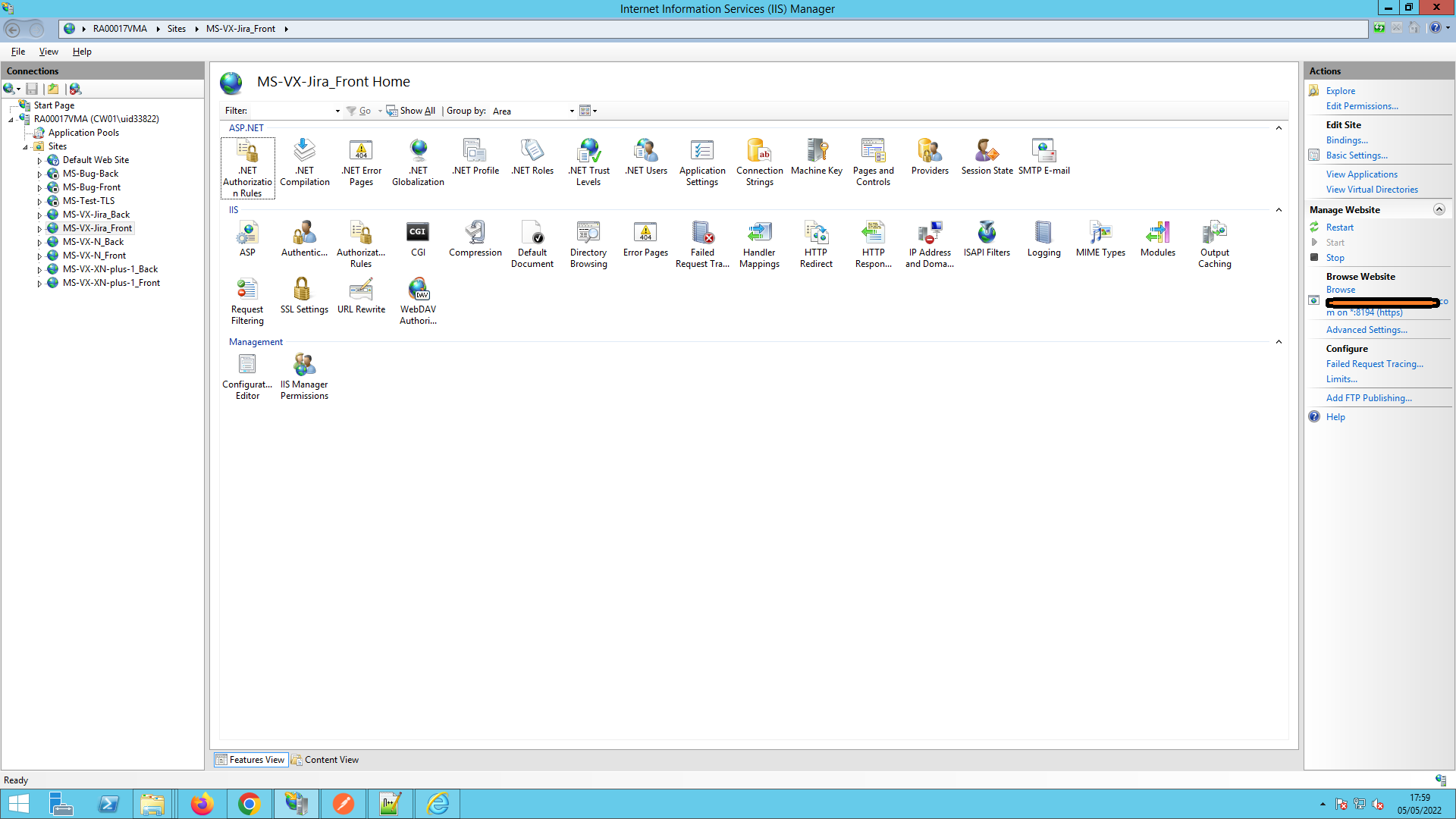Open the View menu
Viewport: 1456px width, 819px height.
49,52
